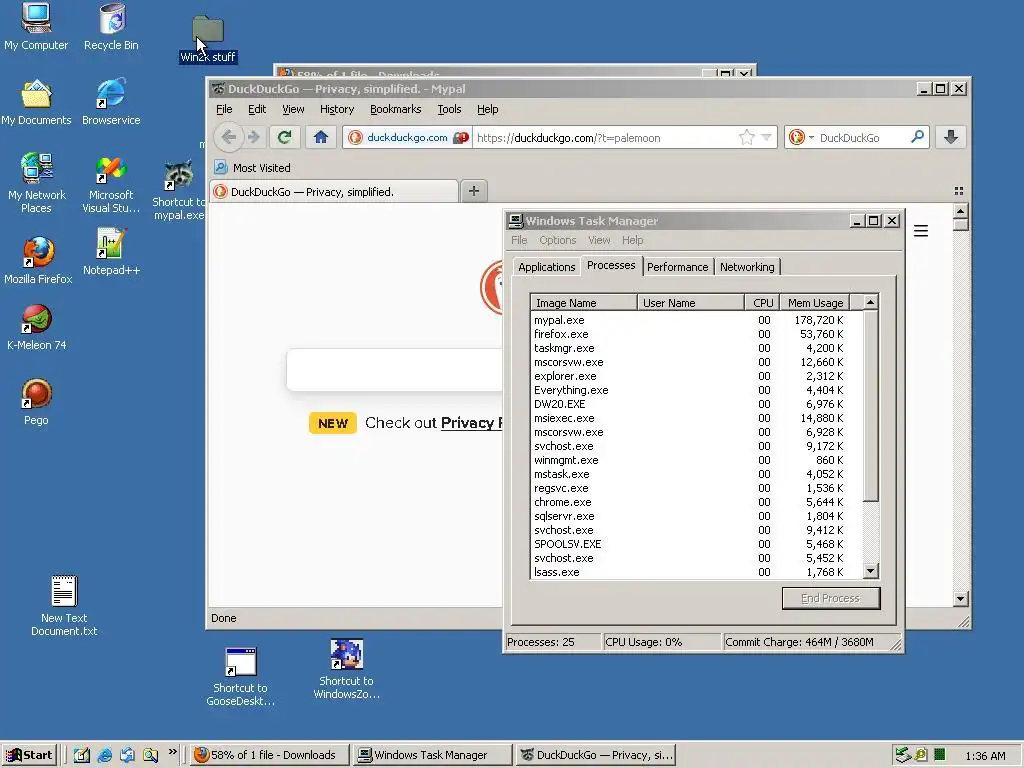This screenshot has width=1024, height=768.
Task: Click the DuckDuckGo search input box
Action: pos(394,370)
